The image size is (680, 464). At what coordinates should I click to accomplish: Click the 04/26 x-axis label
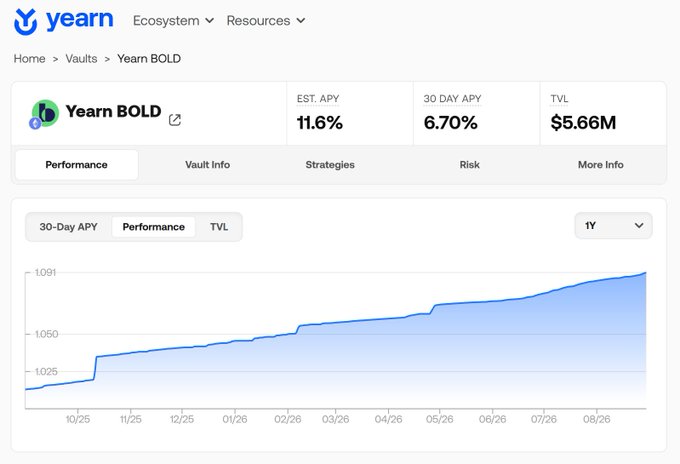pyautogui.click(x=388, y=419)
